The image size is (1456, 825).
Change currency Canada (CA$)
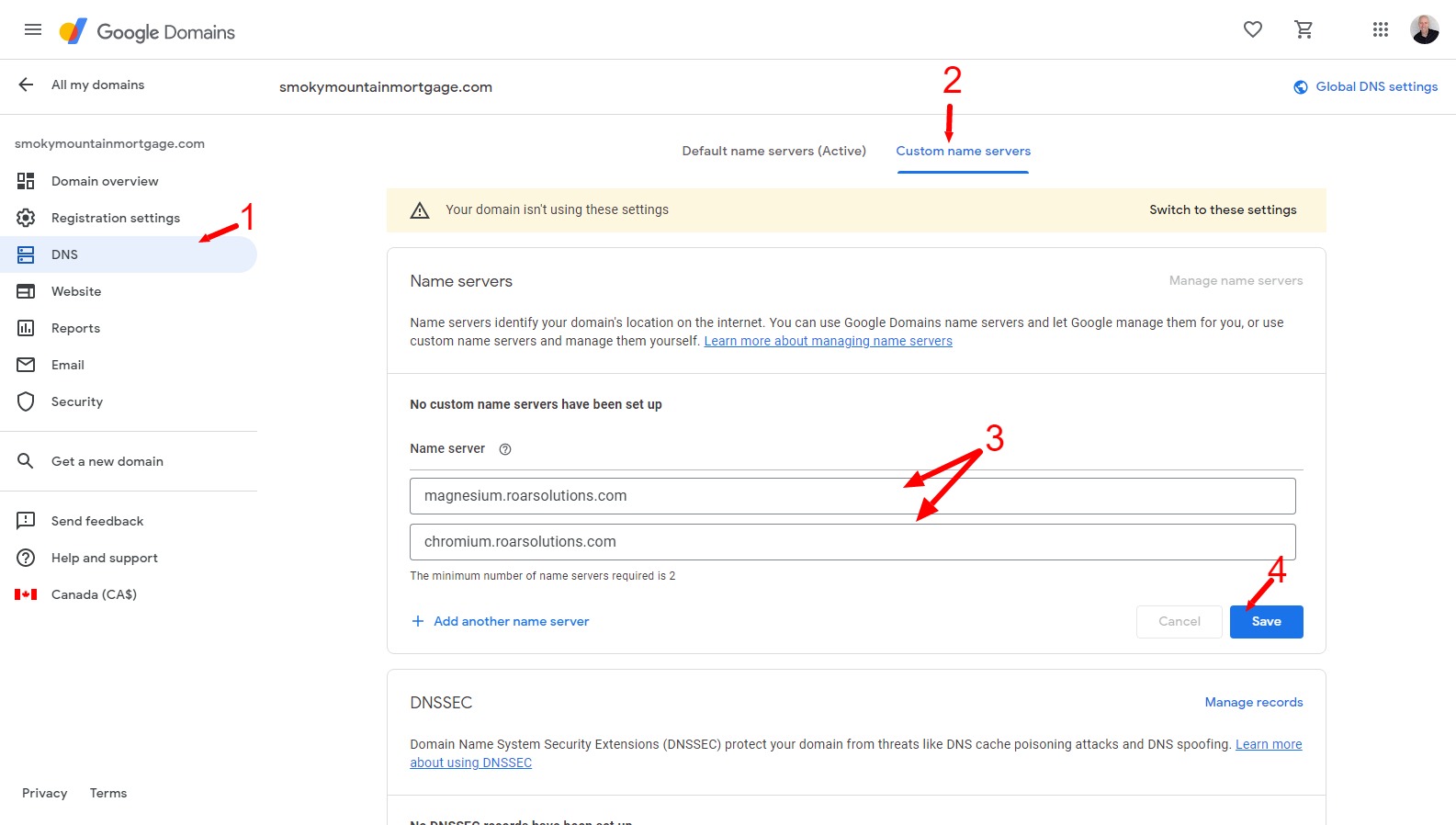tap(94, 594)
